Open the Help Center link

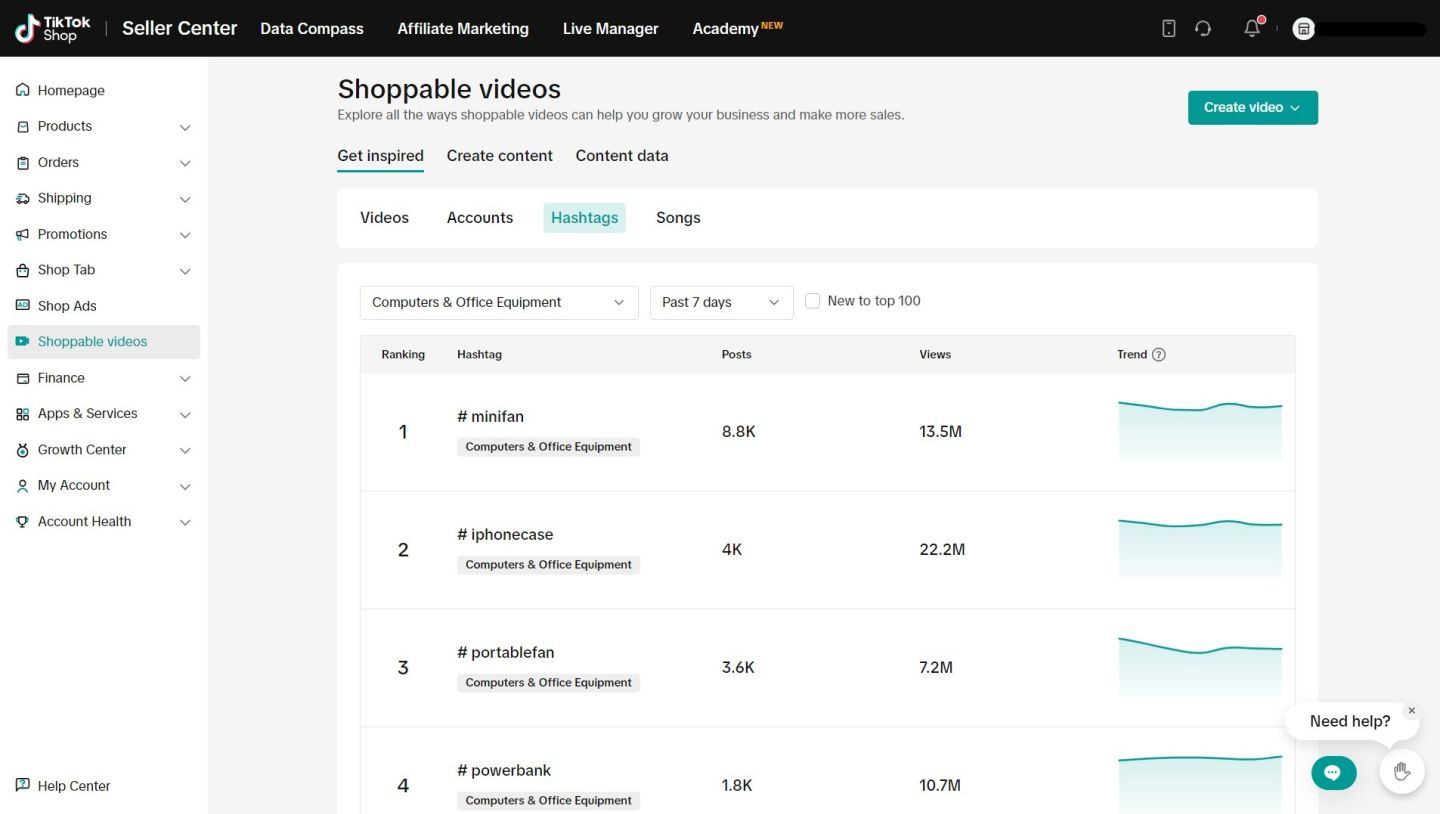[73, 786]
